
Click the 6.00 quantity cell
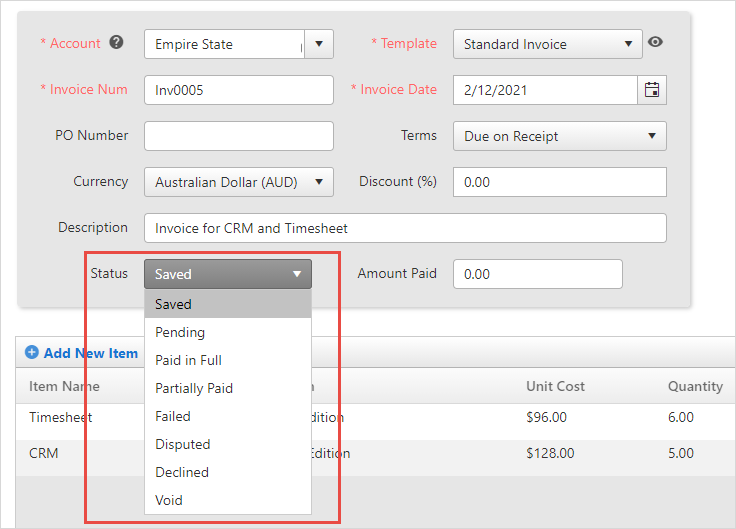[x=681, y=417]
